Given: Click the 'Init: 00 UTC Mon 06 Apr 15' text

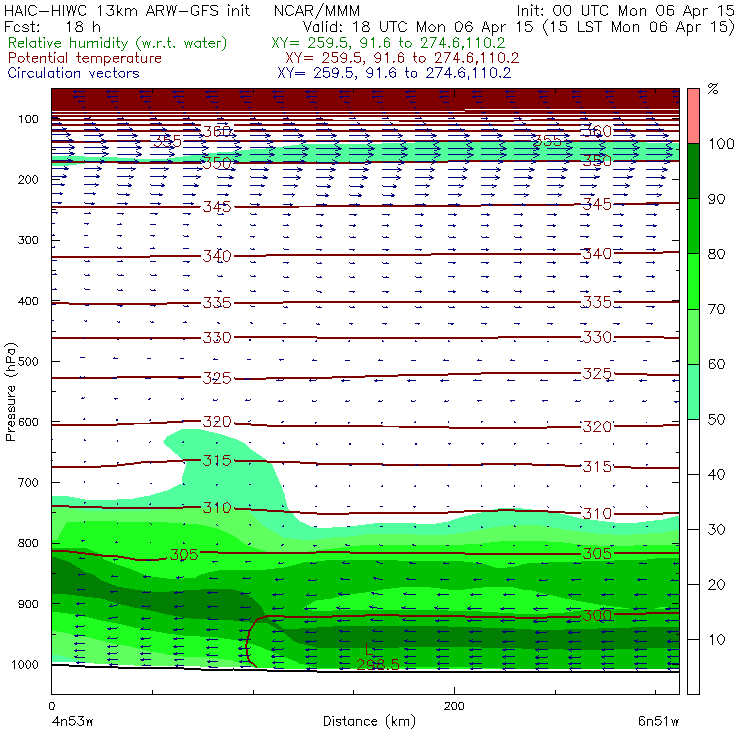Looking at the screenshot, I should (x=625, y=10).
